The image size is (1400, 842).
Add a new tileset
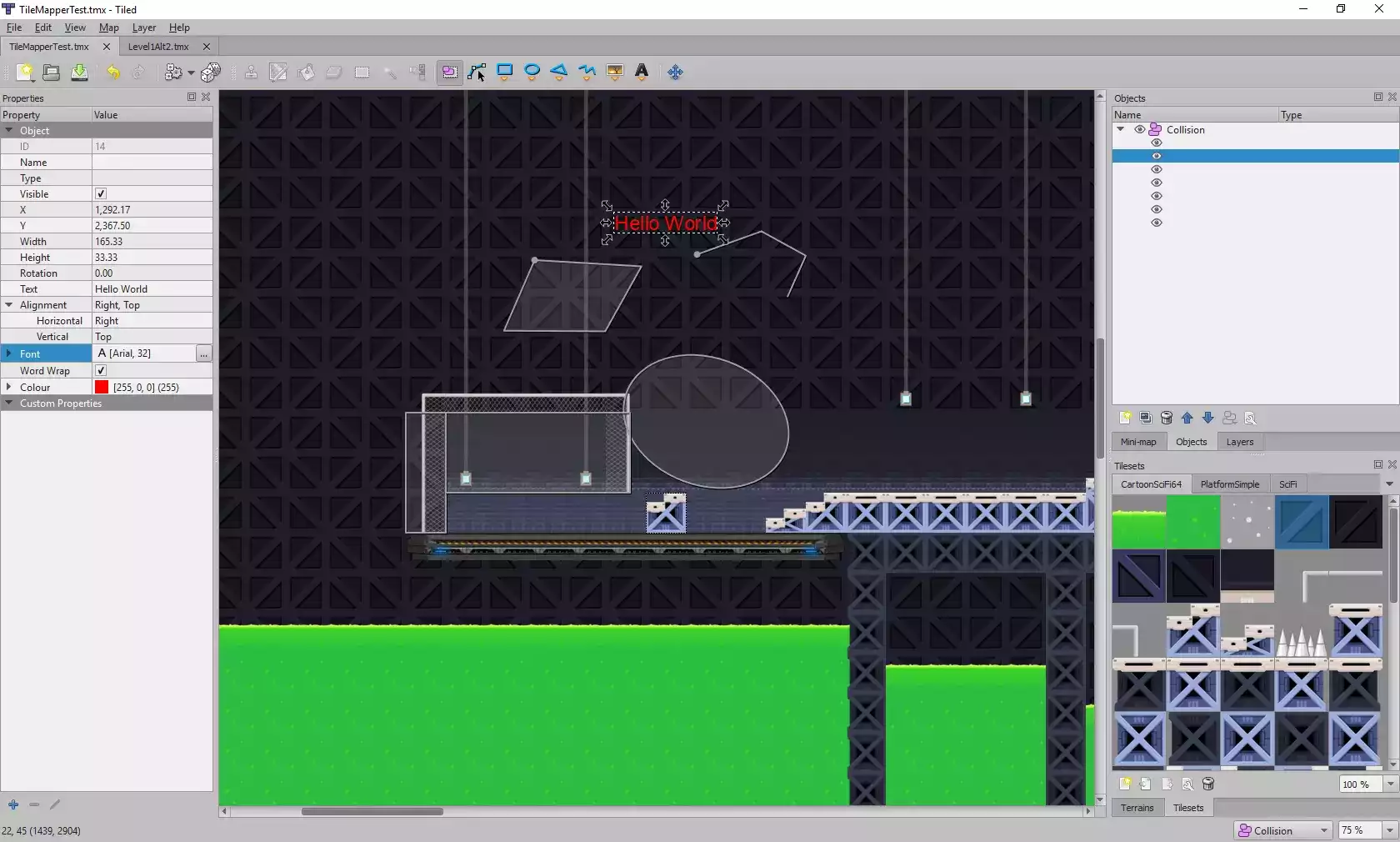(x=1125, y=784)
